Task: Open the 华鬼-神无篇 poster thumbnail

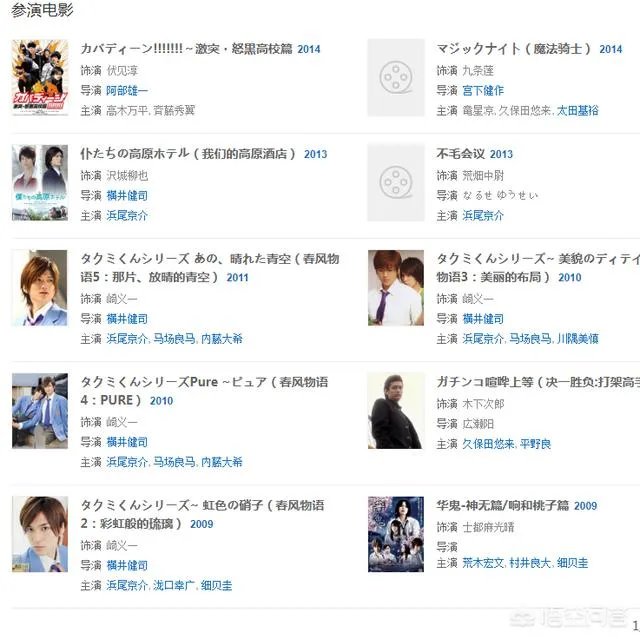Action: point(396,534)
